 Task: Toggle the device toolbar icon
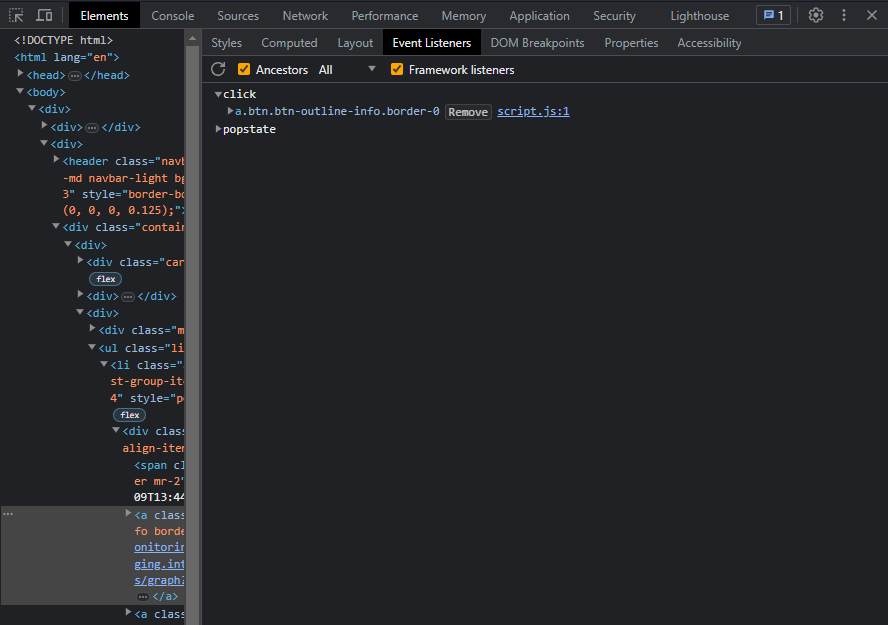(x=42, y=15)
